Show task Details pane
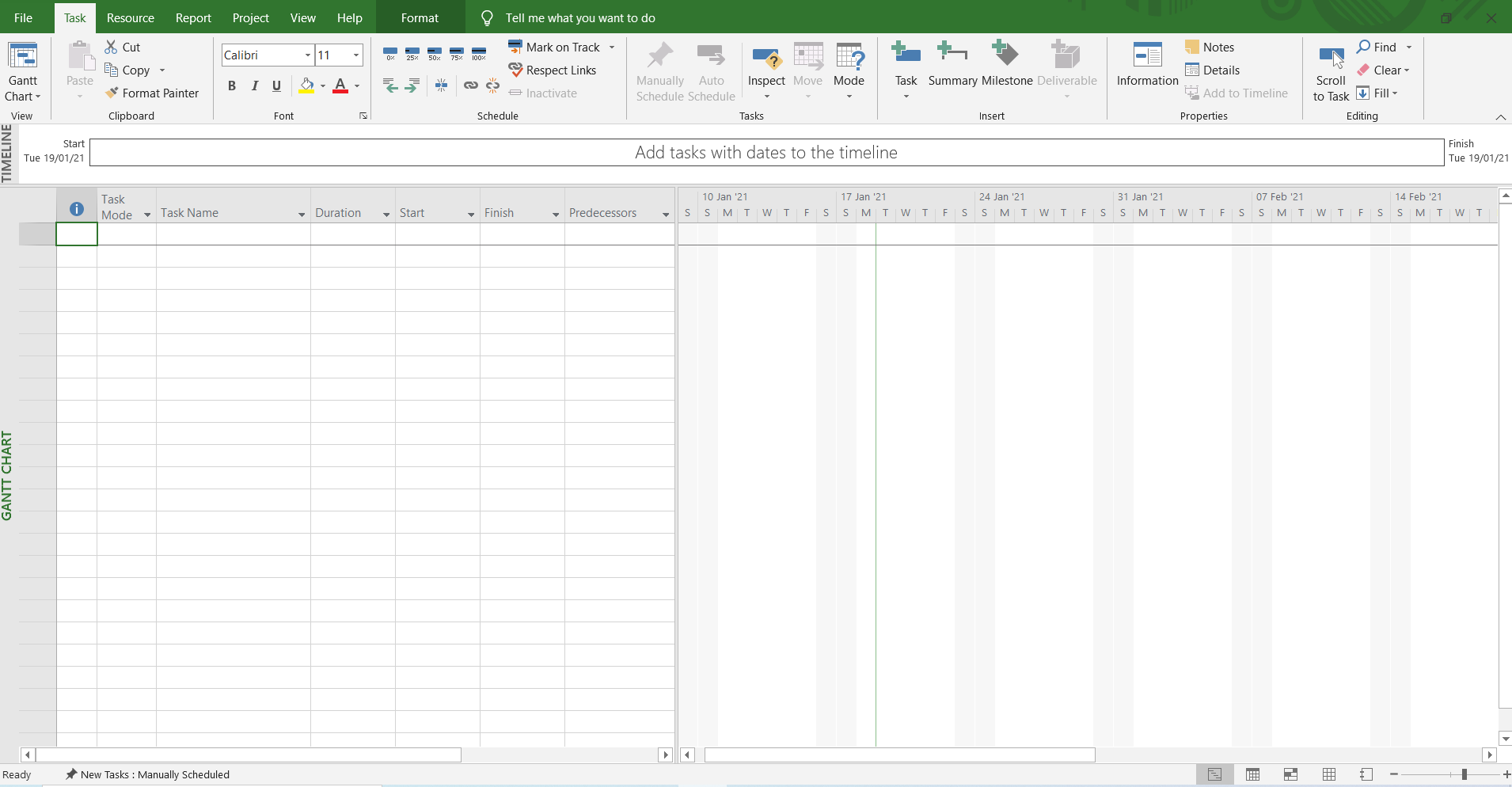 [x=1212, y=70]
